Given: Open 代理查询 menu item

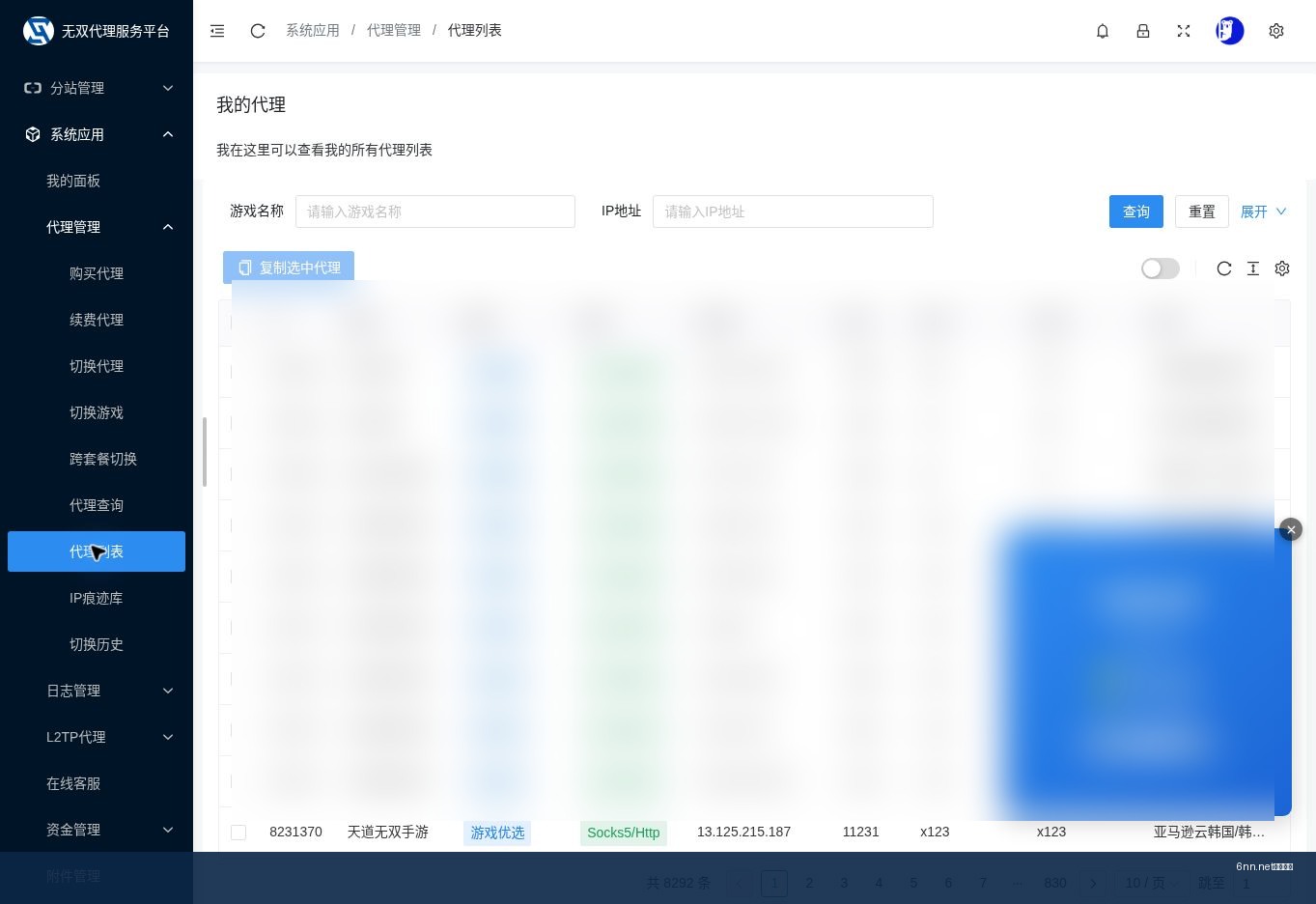Looking at the screenshot, I should pos(97,505).
